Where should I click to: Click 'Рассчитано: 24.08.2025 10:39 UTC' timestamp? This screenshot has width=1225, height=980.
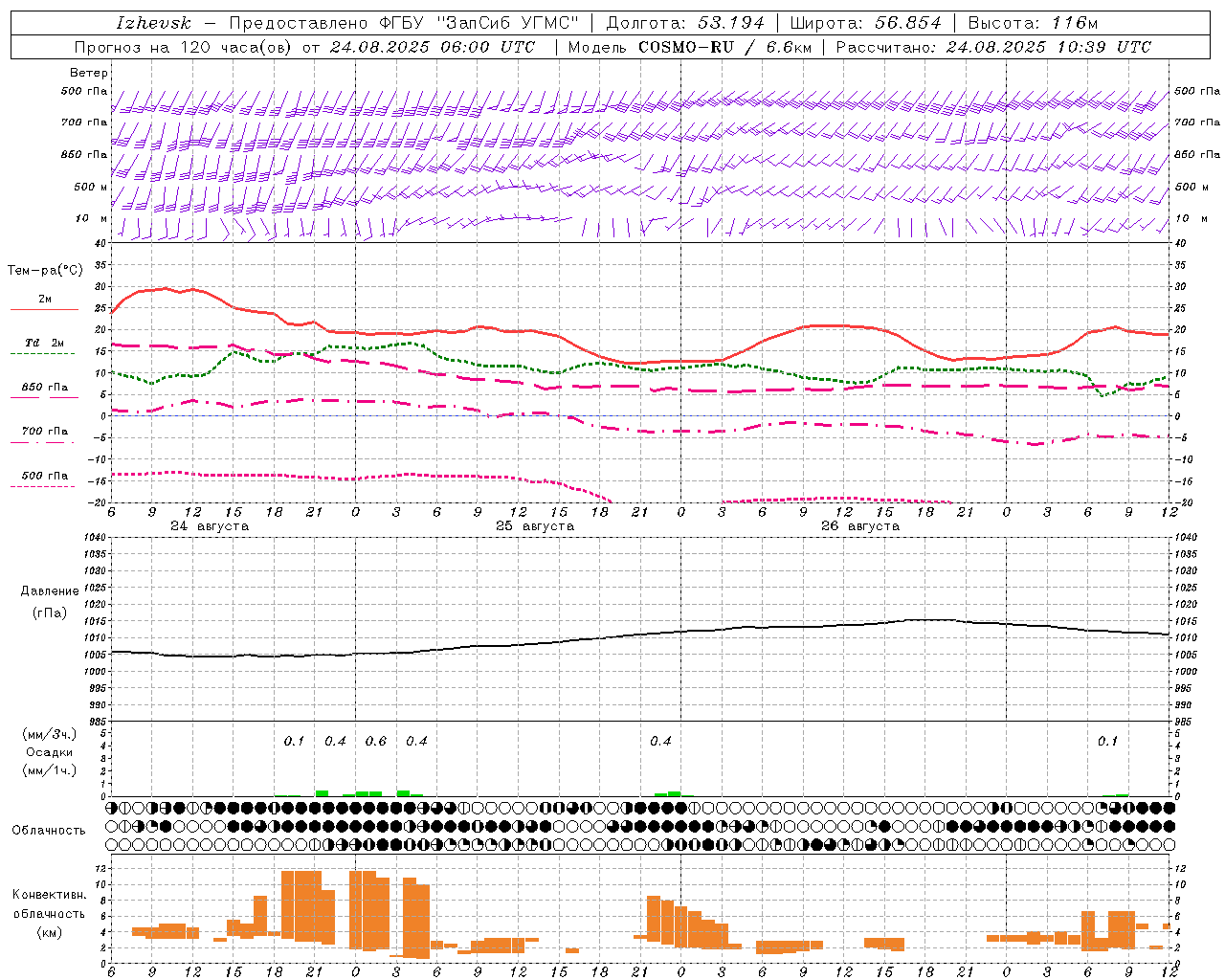pyautogui.click(x=993, y=47)
